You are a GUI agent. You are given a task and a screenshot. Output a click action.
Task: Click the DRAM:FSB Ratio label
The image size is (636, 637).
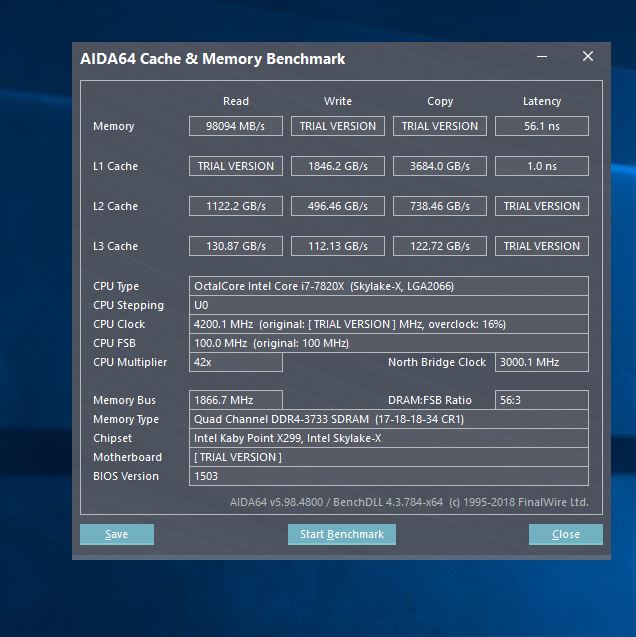click(430, 400)
